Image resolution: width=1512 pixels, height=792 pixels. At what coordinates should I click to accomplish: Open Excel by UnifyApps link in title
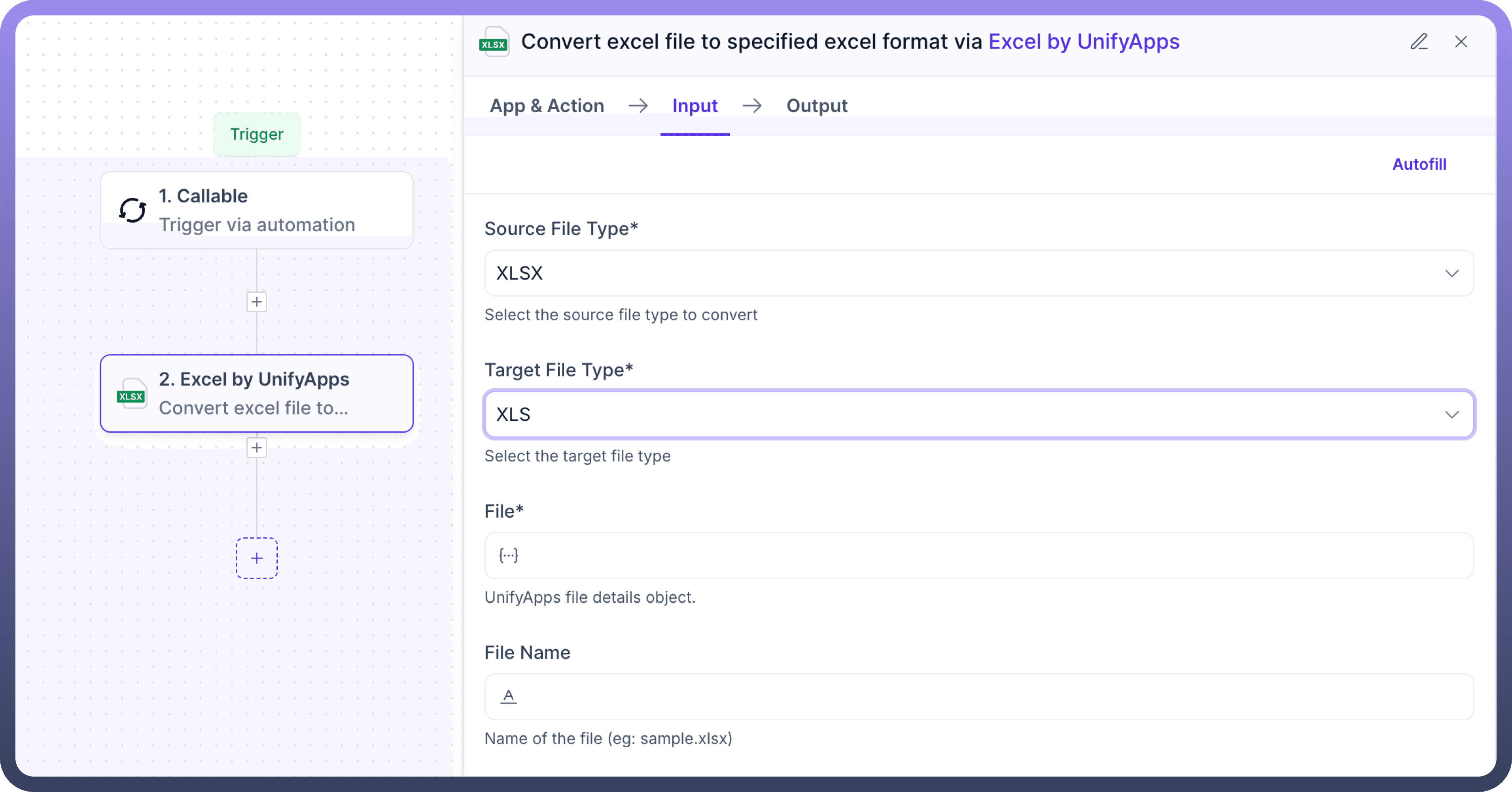pyautogui.click(x=1083, y=42)
